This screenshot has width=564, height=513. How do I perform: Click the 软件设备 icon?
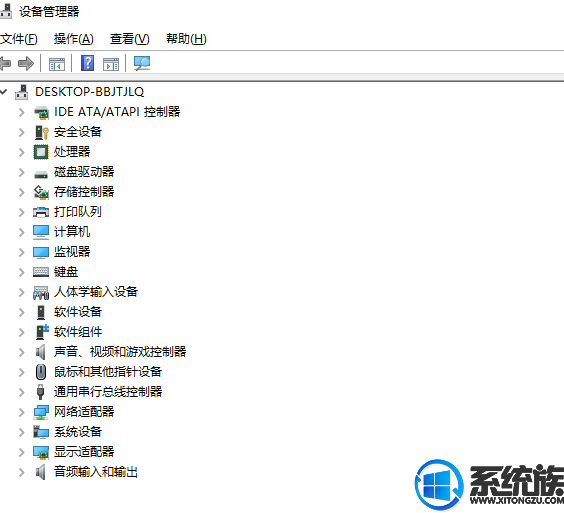(41, 312)
